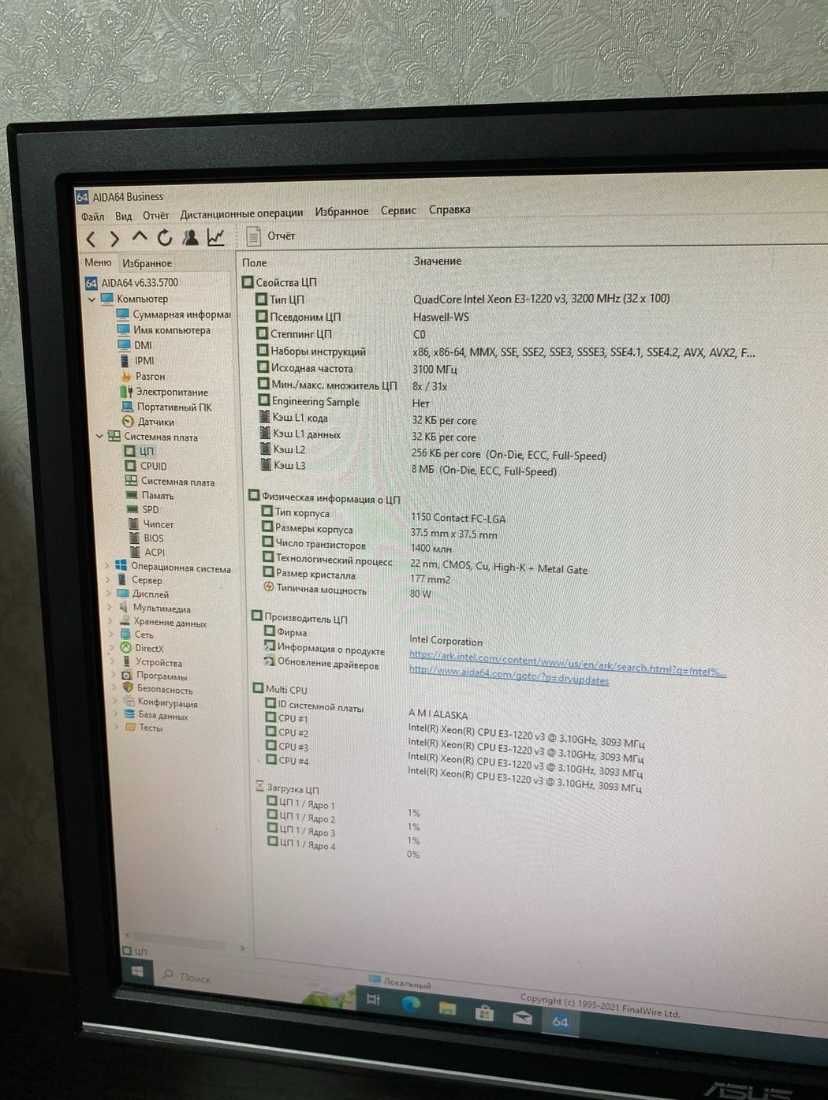Open Системная плата child item
Image resolution: width=828 pixels, height=1100 pixels.
click(x=170, y=481)
